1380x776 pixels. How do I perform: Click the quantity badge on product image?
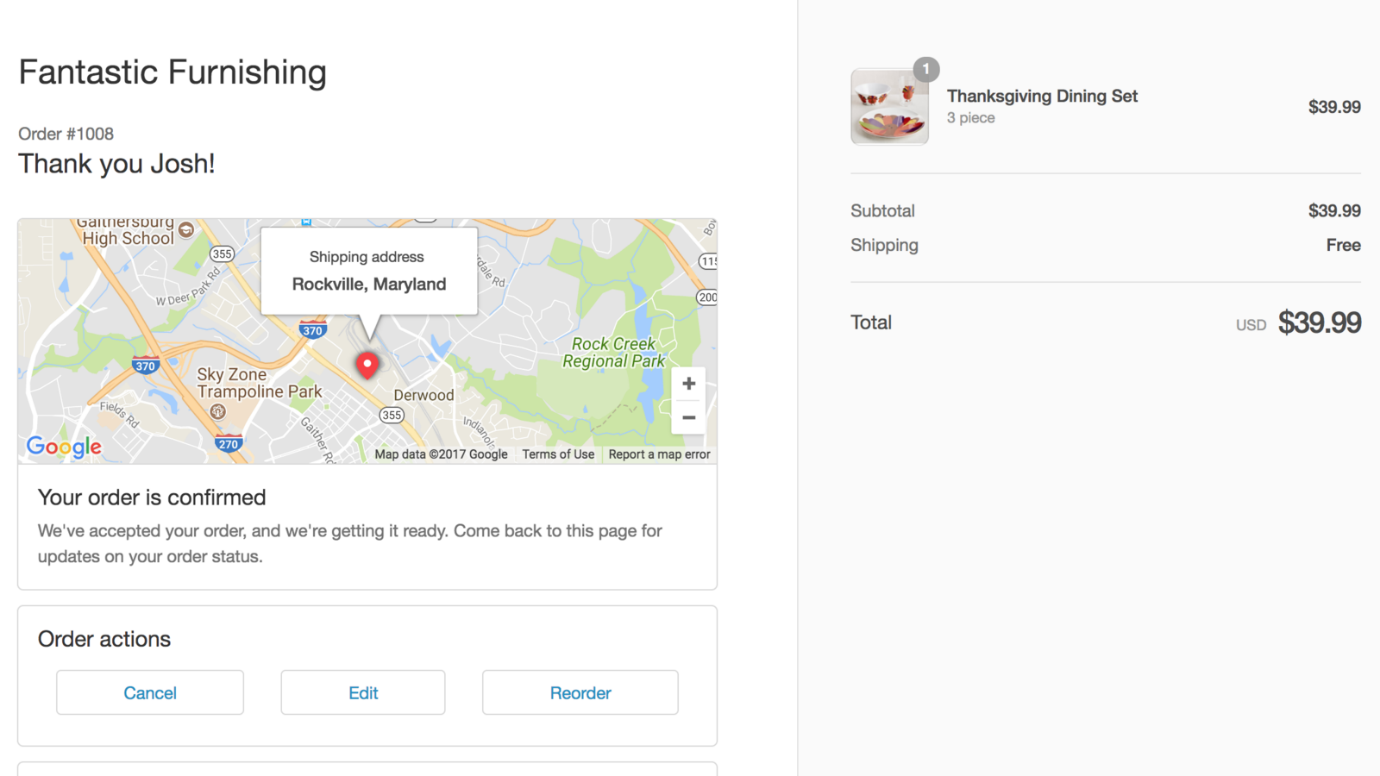click(x=926, y=70)
